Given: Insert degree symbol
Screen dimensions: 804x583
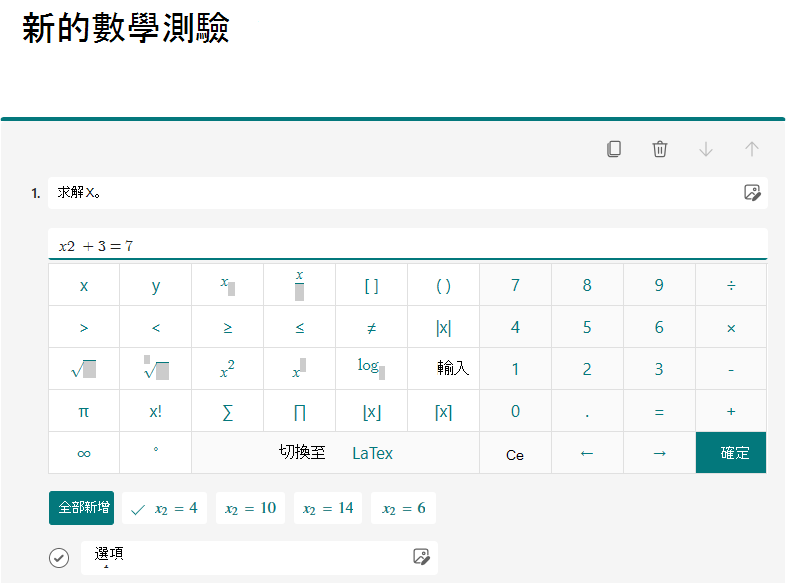Looking at the screenshot, I should 156,453.
